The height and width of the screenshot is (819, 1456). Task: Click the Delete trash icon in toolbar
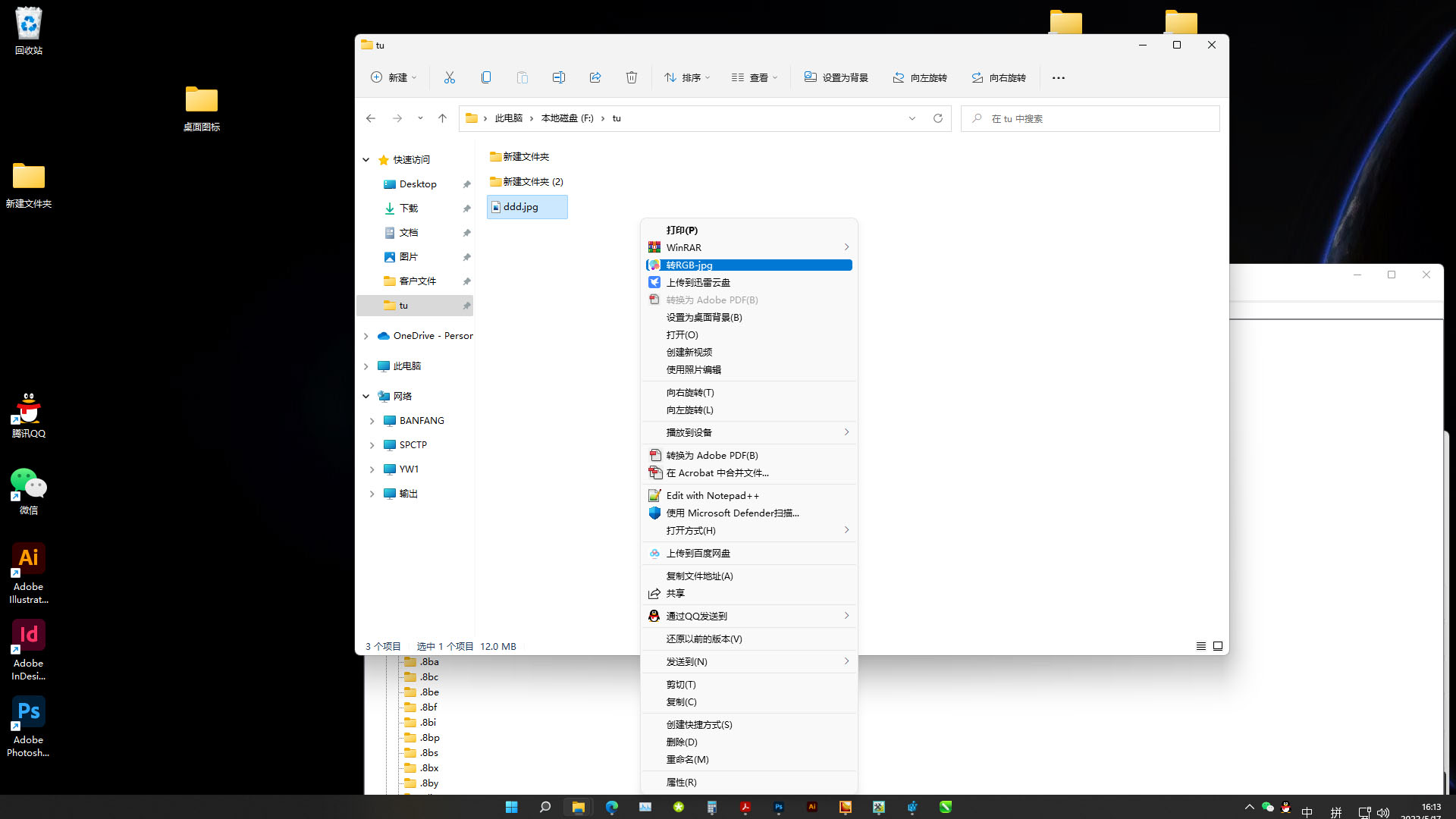[x=632, y=77]
